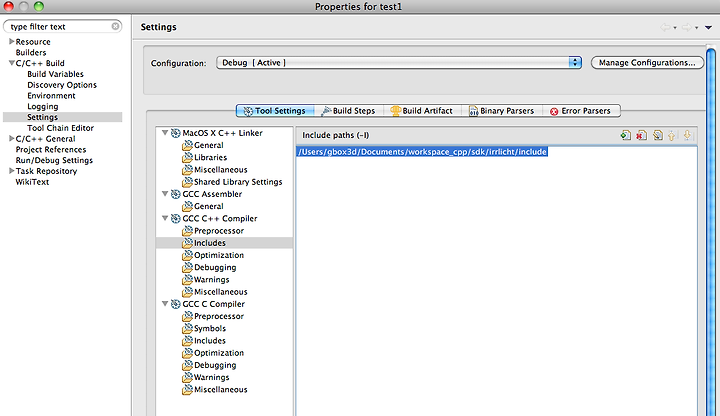Open General under MacOS X C++ Linker

coord(208,145)
